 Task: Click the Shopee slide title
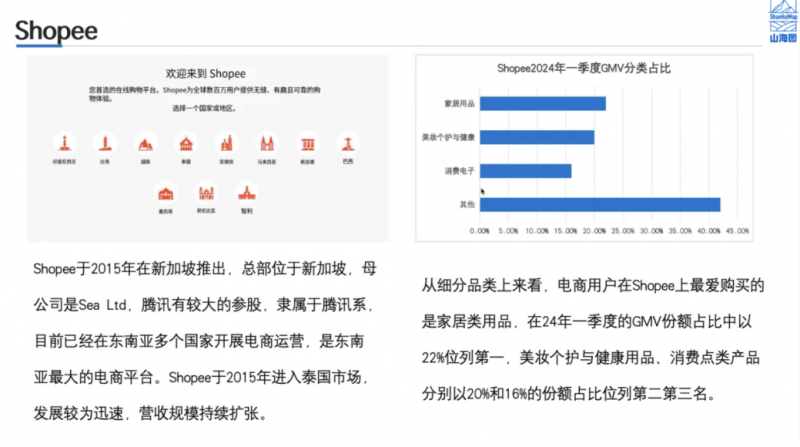pyautogui.click(x=56, y=31)
